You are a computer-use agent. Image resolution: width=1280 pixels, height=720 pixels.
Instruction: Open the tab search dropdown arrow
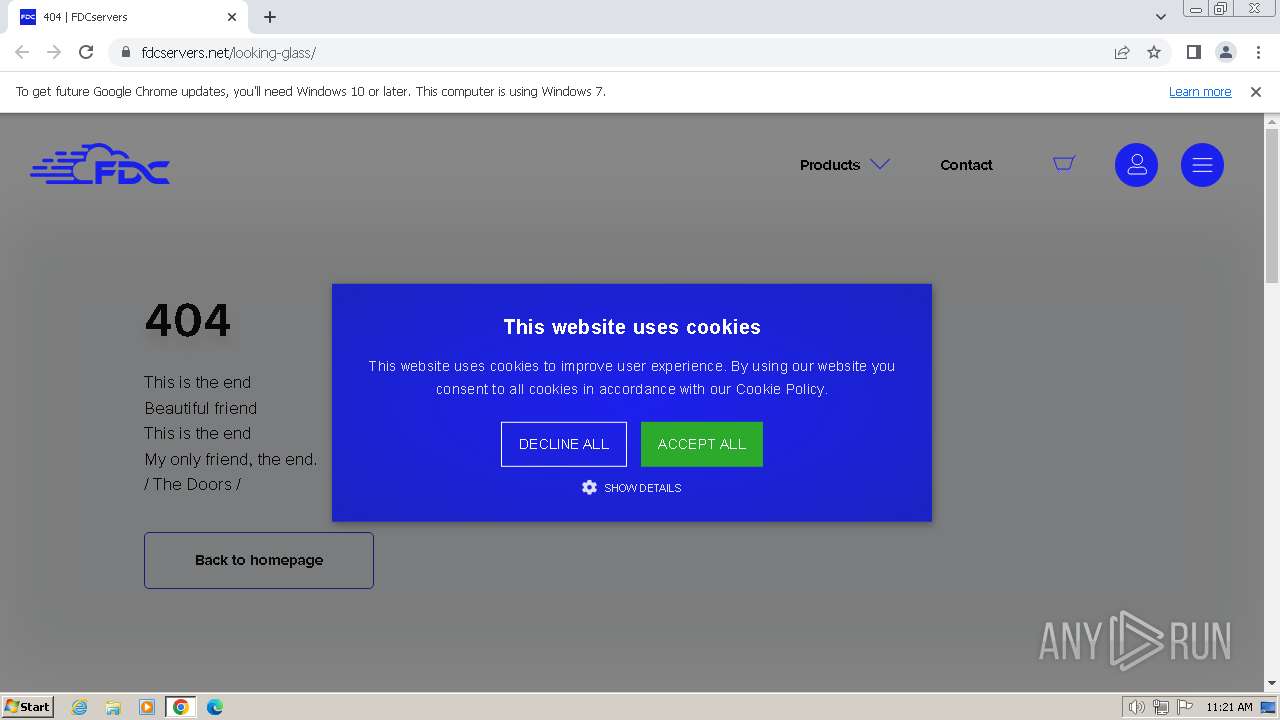pyautogui.click(x=1161, y=17)
